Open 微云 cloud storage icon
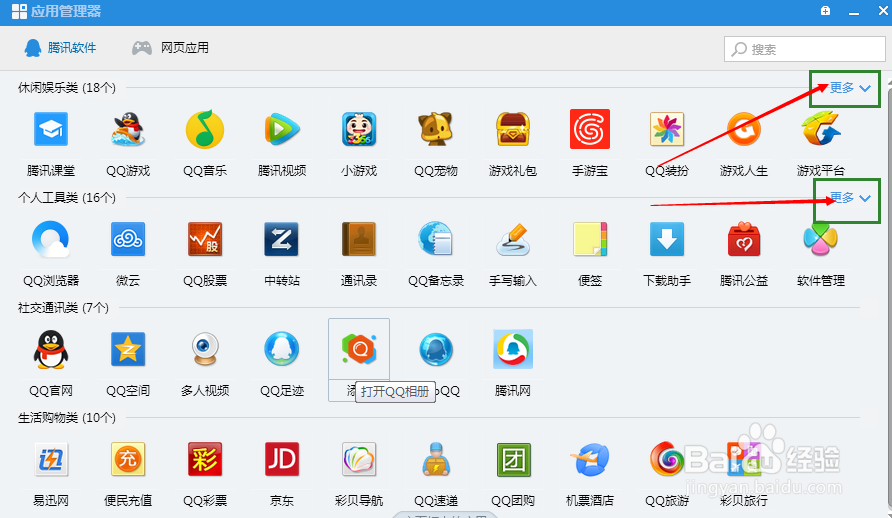892x518 pixels. pos(128,239)
